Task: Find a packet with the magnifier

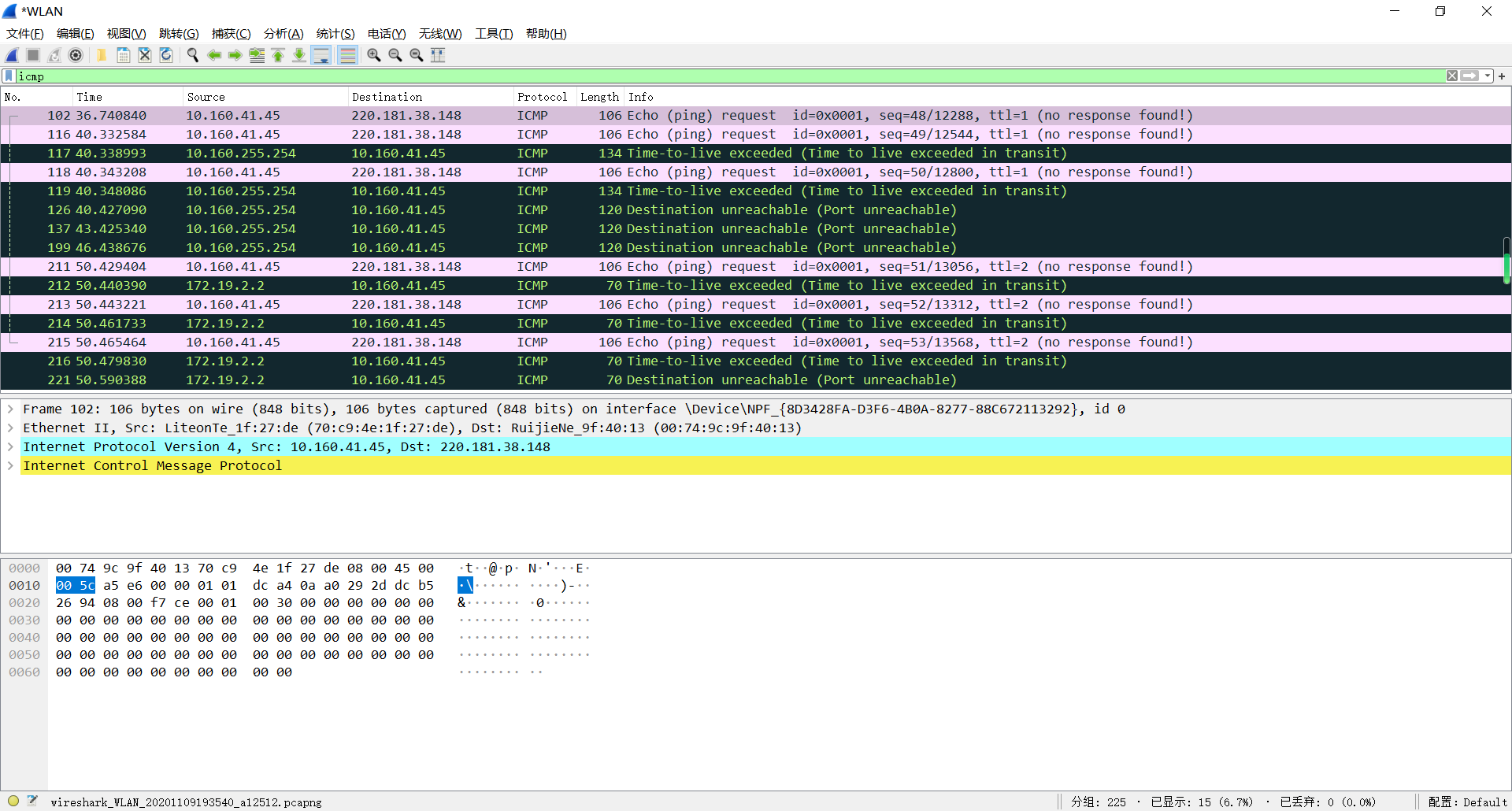Action: point(192,55)
